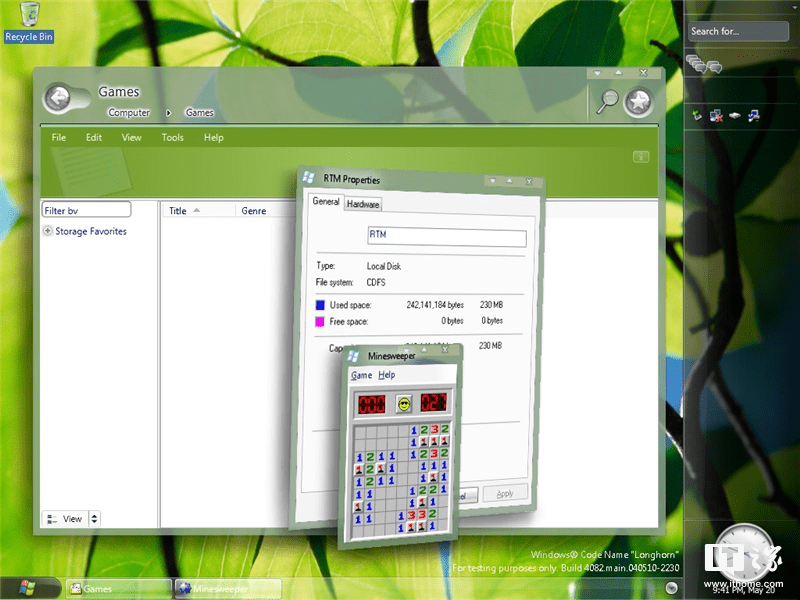Open the Game menu in Minesweeper
This screenshot has height=600, width=800.
coord(361,375)
